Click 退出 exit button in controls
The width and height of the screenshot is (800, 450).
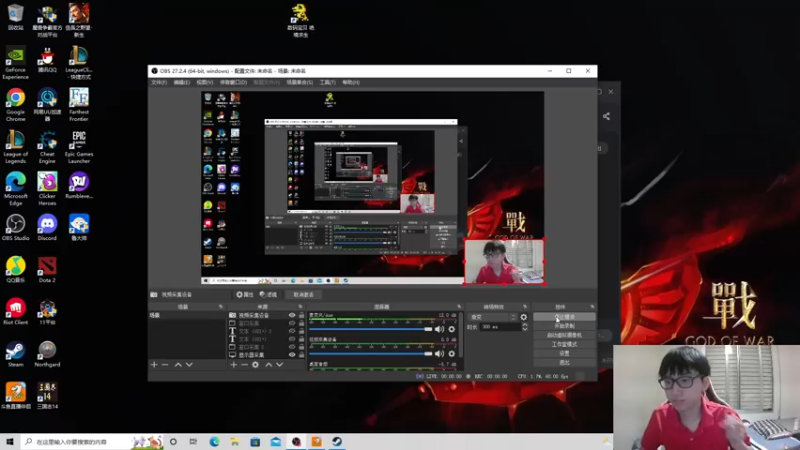[564, 363]
